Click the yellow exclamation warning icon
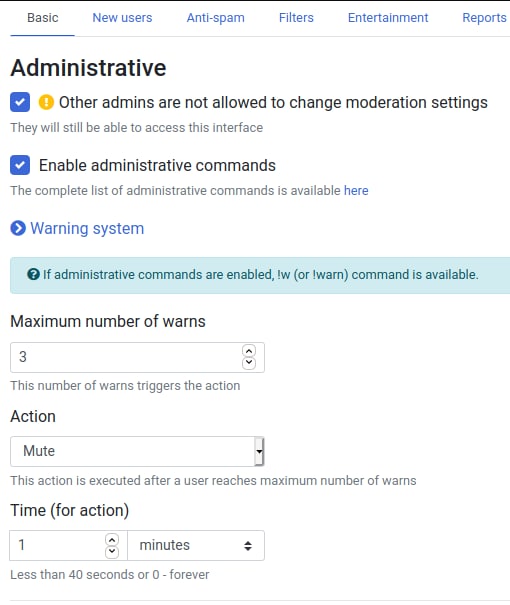This screenshot has width=510, height=605. coord(46,102)
